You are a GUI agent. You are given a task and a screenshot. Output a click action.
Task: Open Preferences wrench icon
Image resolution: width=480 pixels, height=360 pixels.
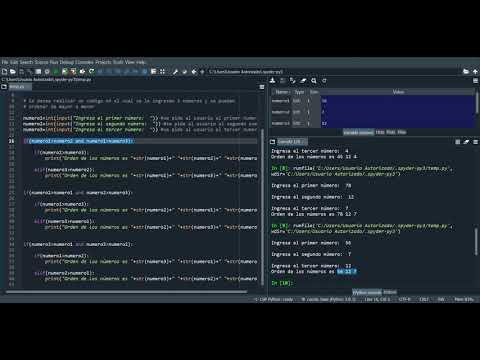click(175, 72)
